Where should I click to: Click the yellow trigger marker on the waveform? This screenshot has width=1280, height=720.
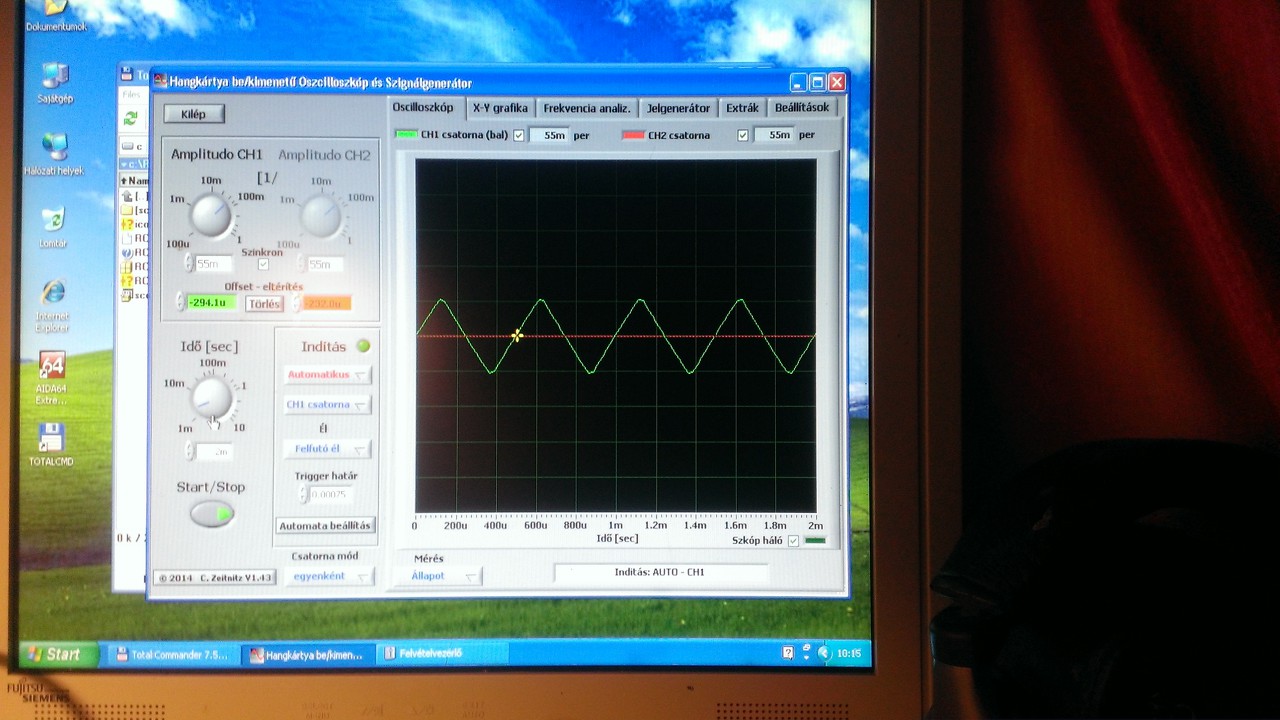click(517, 335)
